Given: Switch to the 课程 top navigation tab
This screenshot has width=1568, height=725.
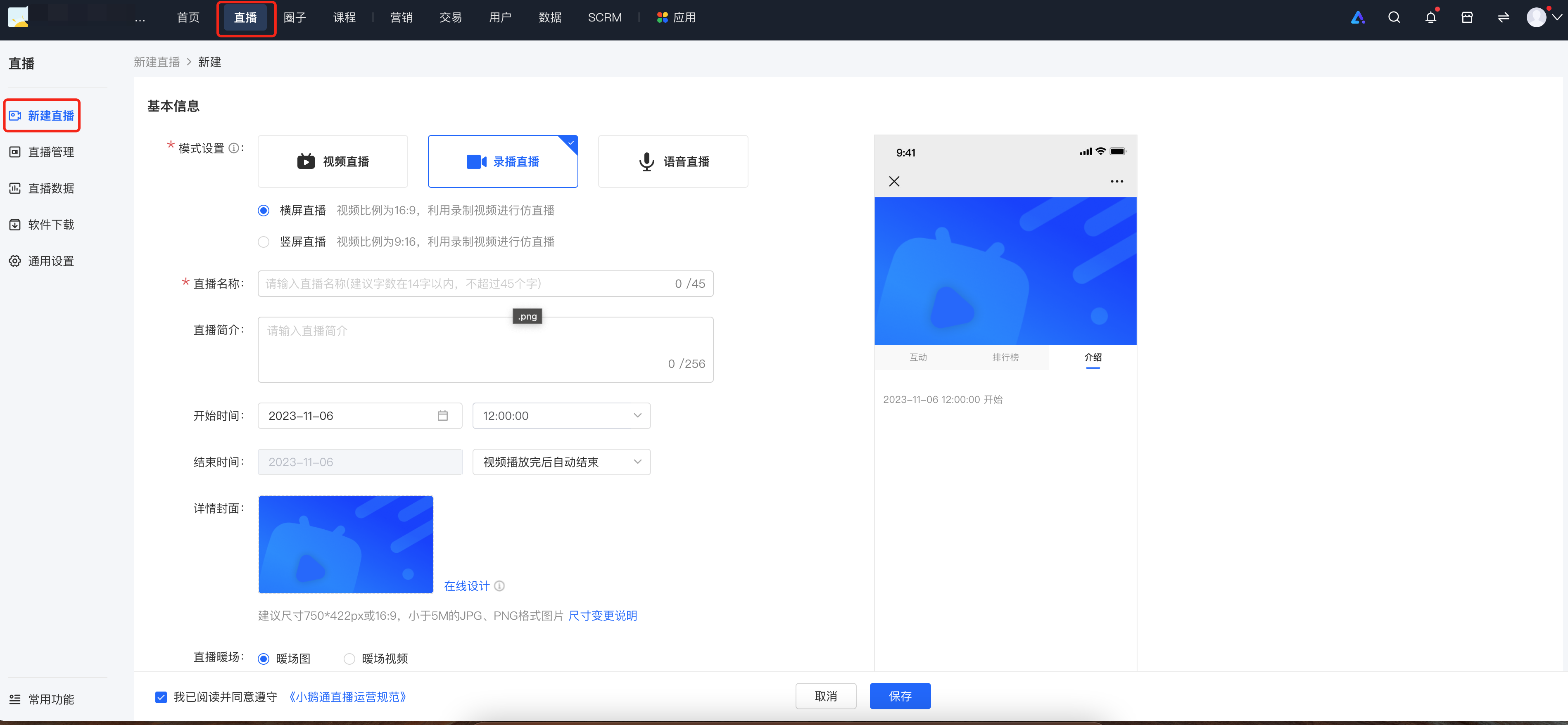Looking at the screenshot, I should point(344,18).
